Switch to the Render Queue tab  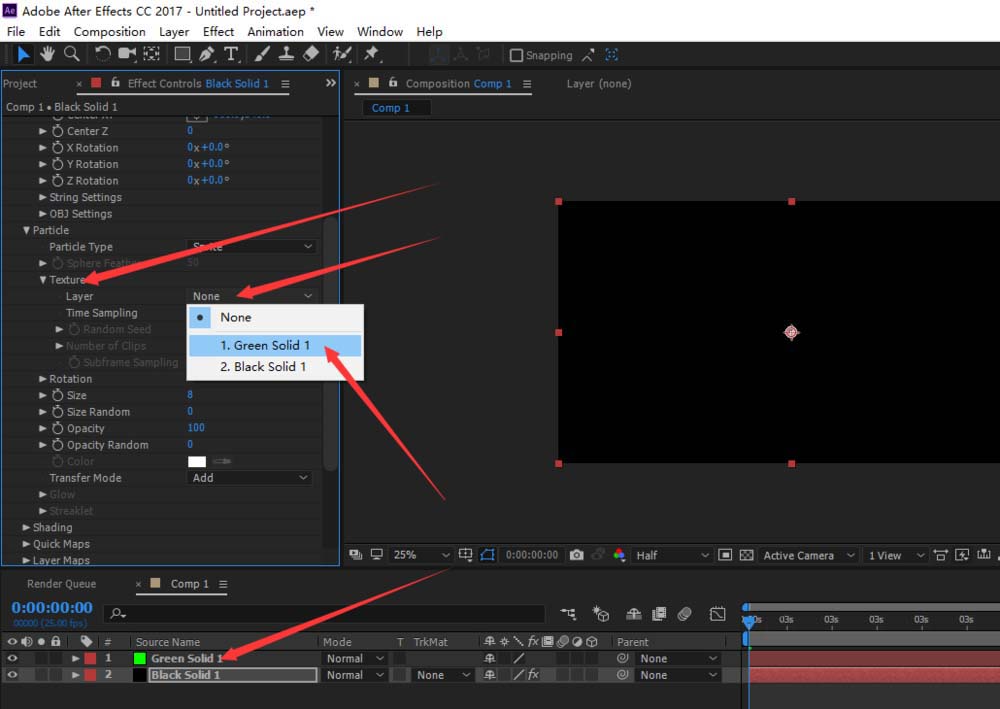click(61, 584)
